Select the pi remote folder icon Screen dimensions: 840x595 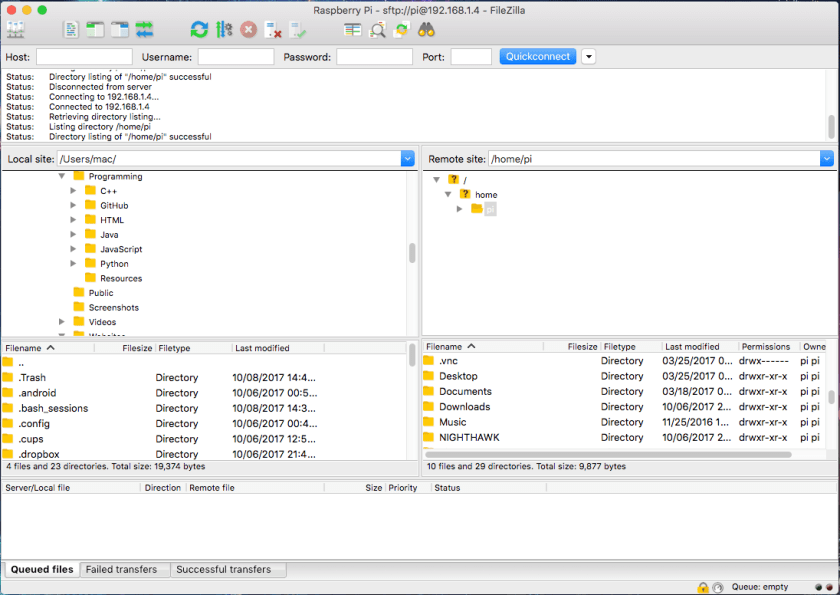pyautogui.click(x=477, y=208)
